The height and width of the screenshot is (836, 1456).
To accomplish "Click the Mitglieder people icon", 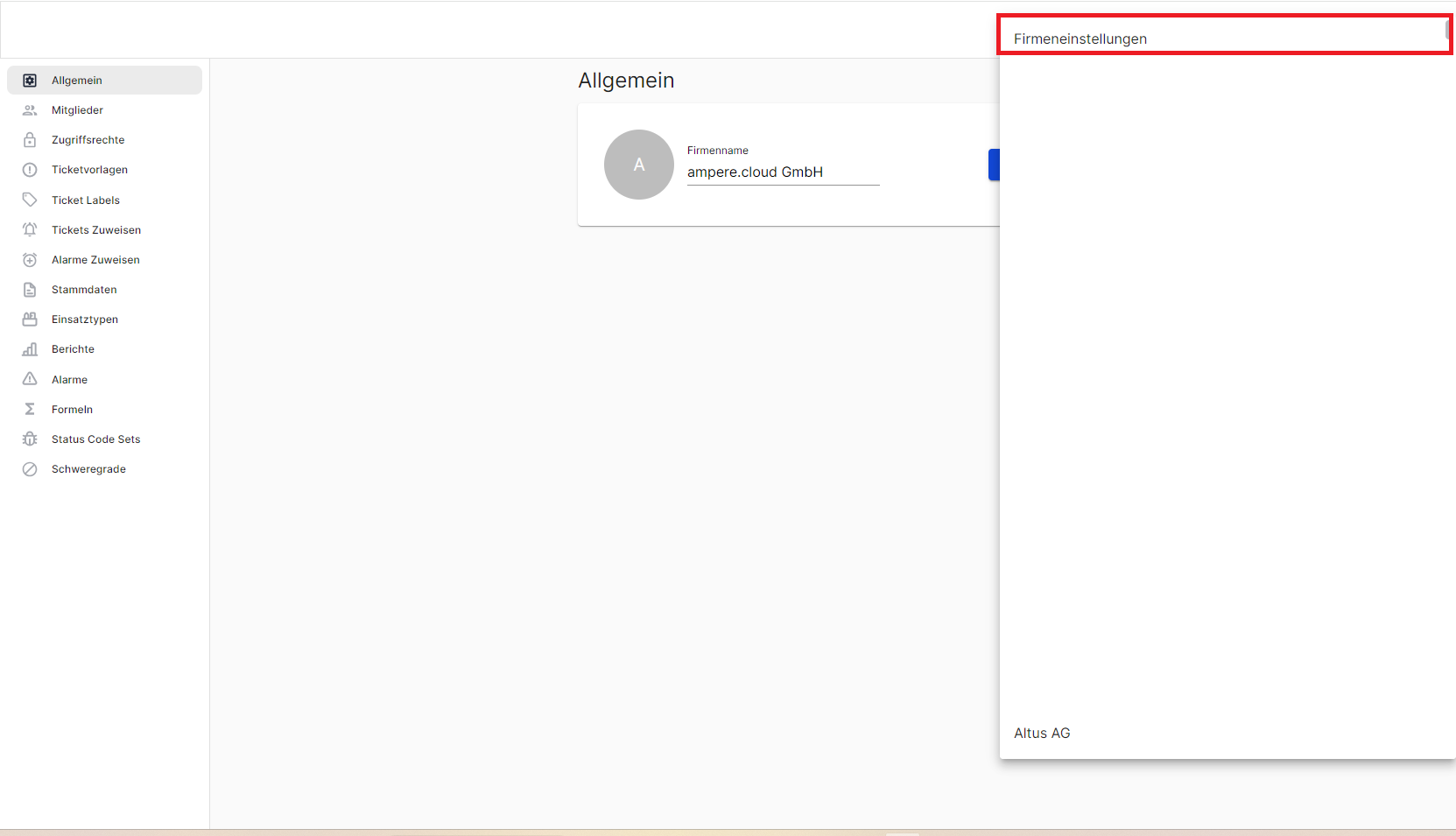I will 30,110.
